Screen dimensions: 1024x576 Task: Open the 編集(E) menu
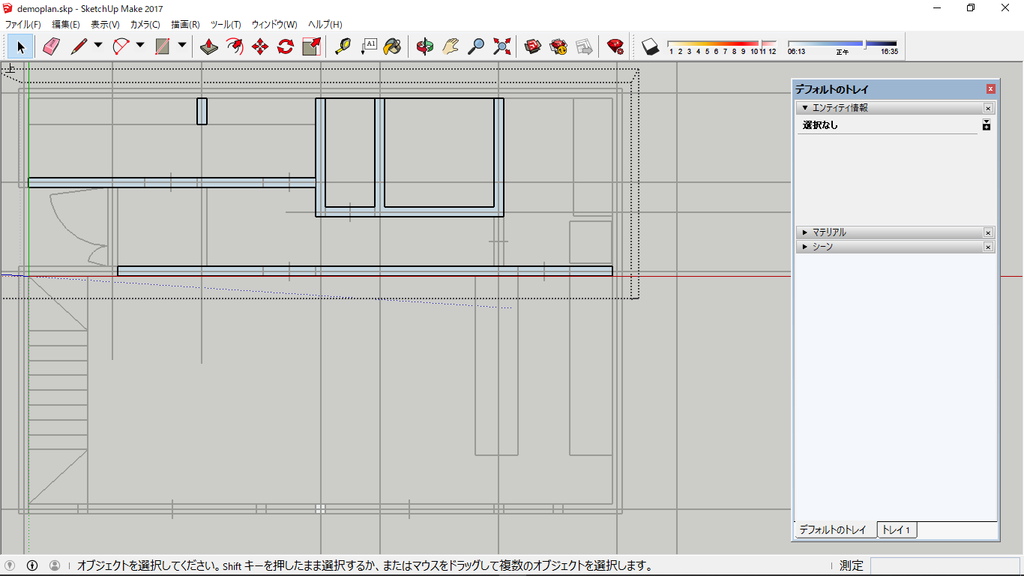coord(66,24)
